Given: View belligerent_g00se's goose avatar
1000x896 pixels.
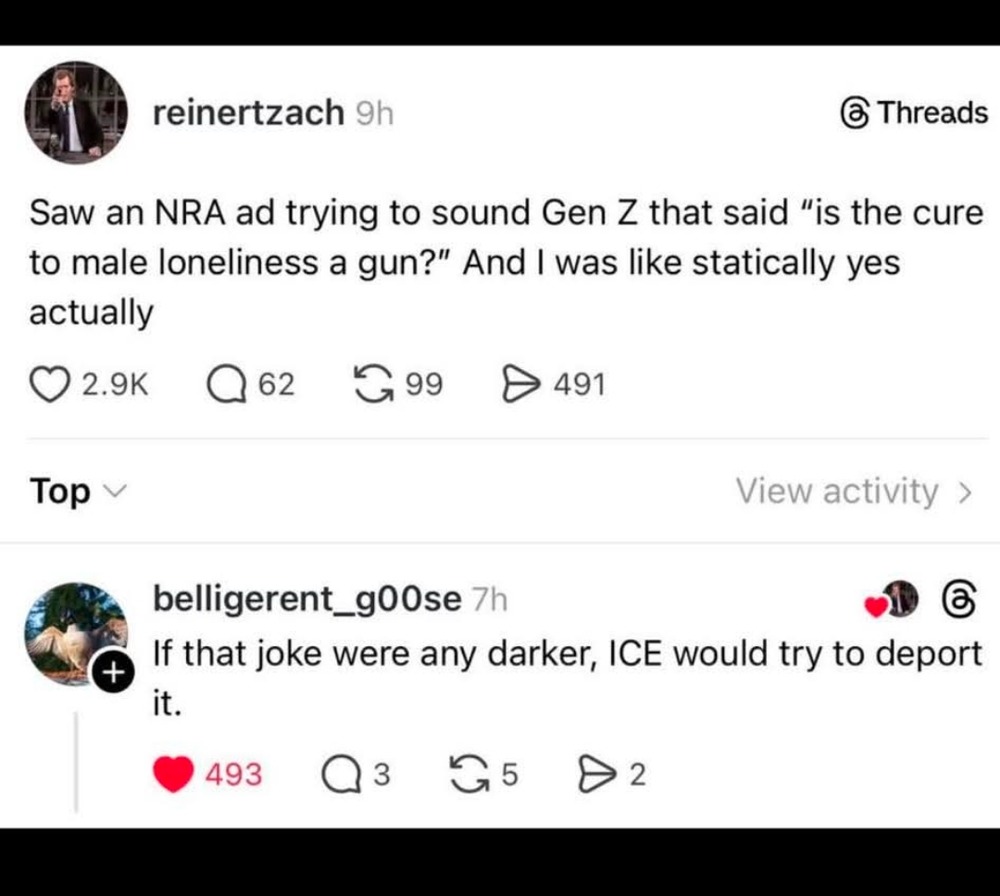Looking at the screenshot, I should click(74, 632).
